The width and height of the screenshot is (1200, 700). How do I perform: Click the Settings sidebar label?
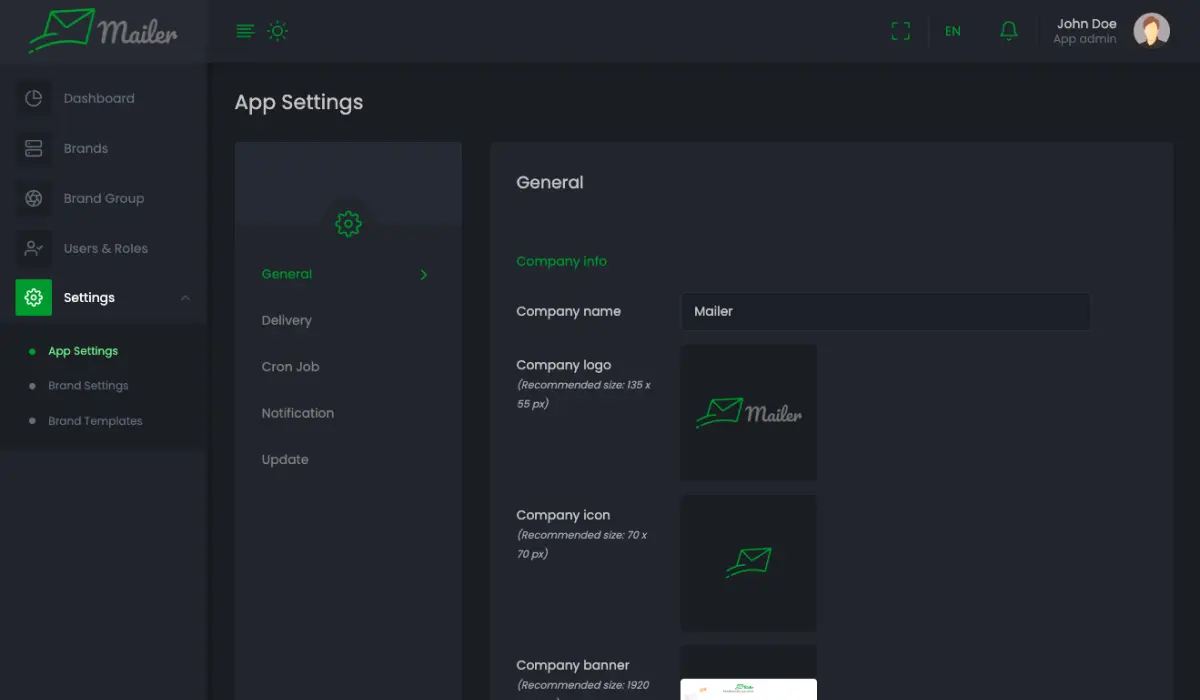[x=89, y=298]
